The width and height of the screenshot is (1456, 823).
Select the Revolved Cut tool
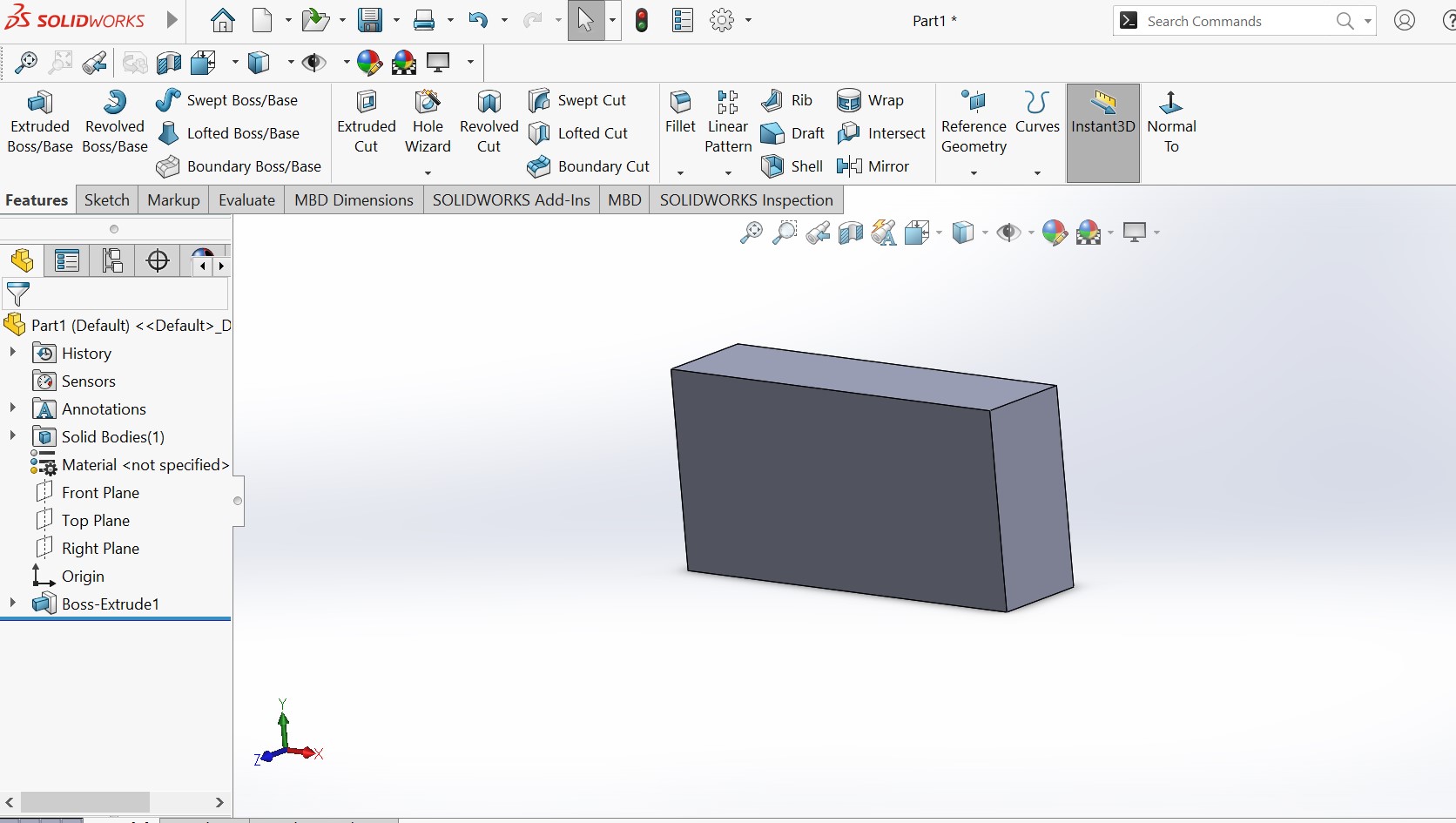[x=489, y=122]
